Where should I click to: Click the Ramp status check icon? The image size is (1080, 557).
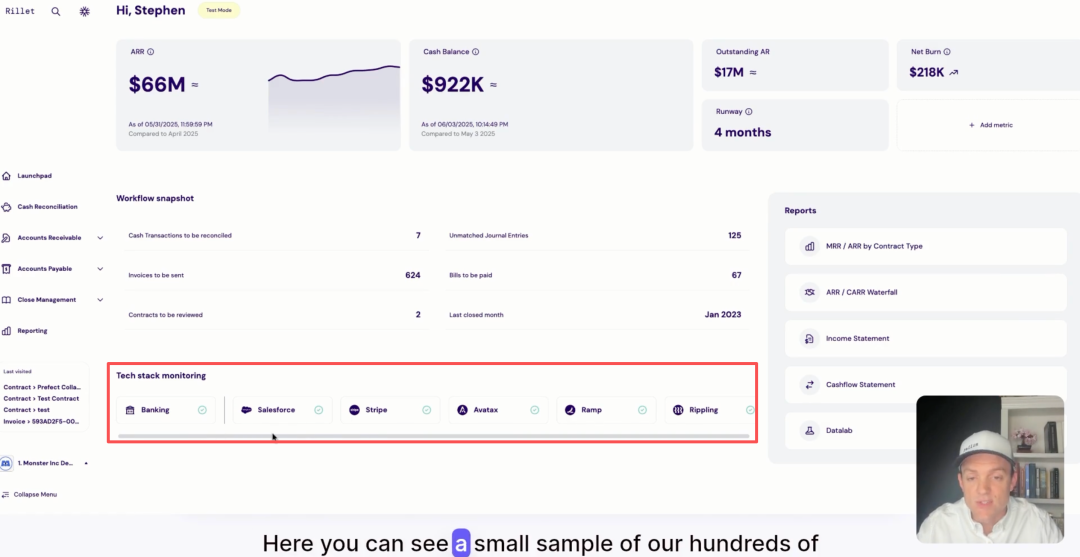click(642, 410)
